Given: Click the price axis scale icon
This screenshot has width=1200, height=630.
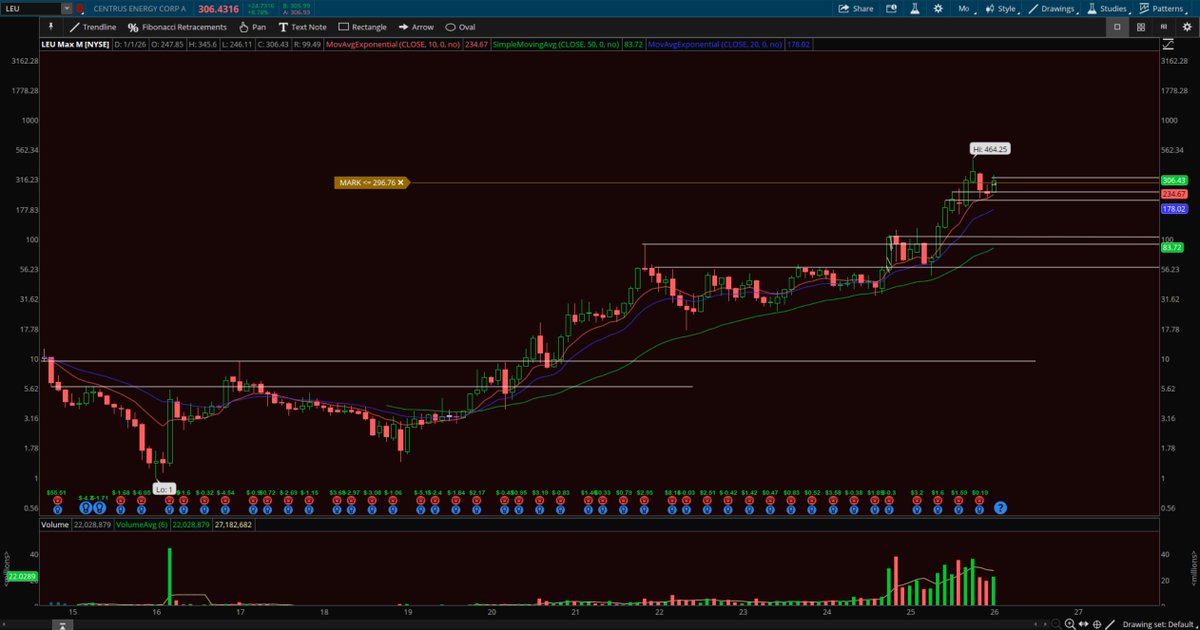Looking at the screenshot, I should tap(1167, 44).
